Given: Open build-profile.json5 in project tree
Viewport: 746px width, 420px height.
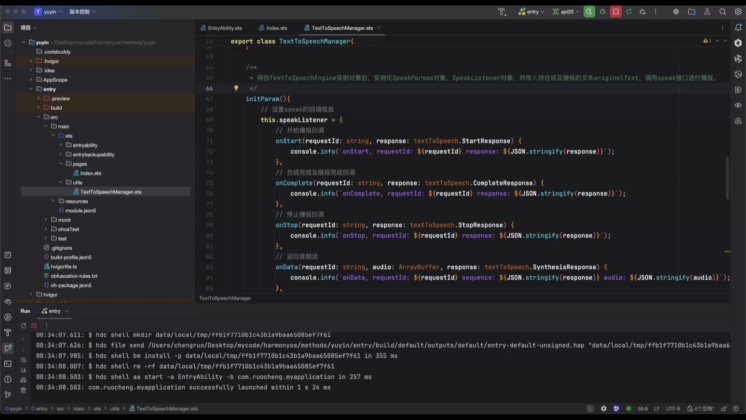Looking at the screenshot, I should [x=70, y=257].
